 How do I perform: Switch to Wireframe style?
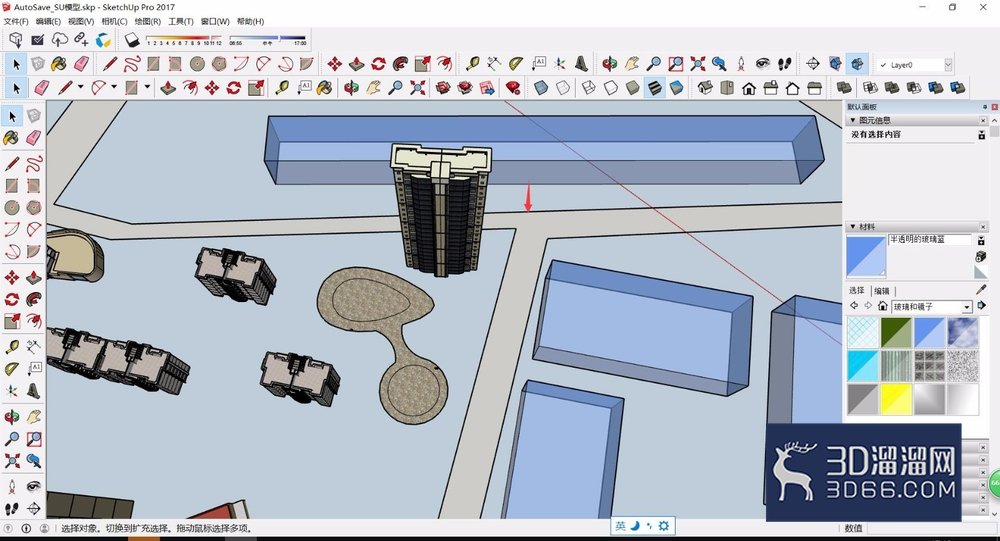(589, 87)
